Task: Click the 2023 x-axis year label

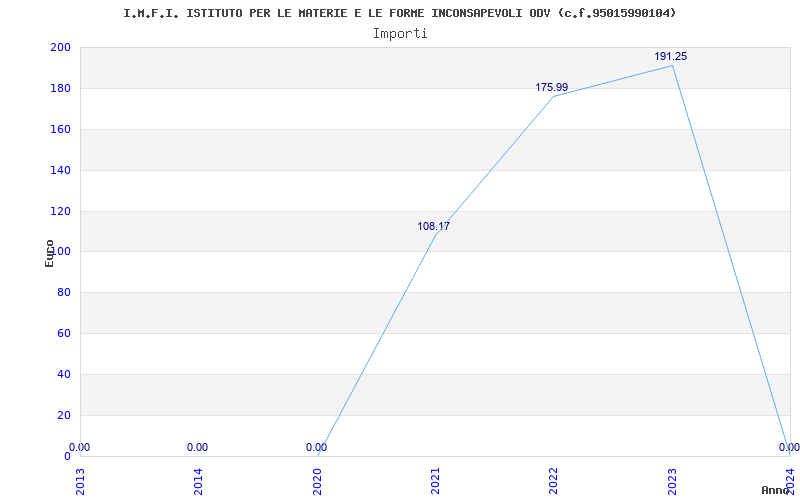Action: 672,482
